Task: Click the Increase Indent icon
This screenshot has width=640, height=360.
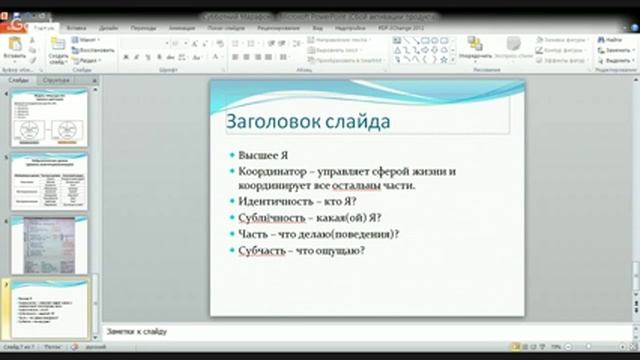Action: [x=282, y=43]
